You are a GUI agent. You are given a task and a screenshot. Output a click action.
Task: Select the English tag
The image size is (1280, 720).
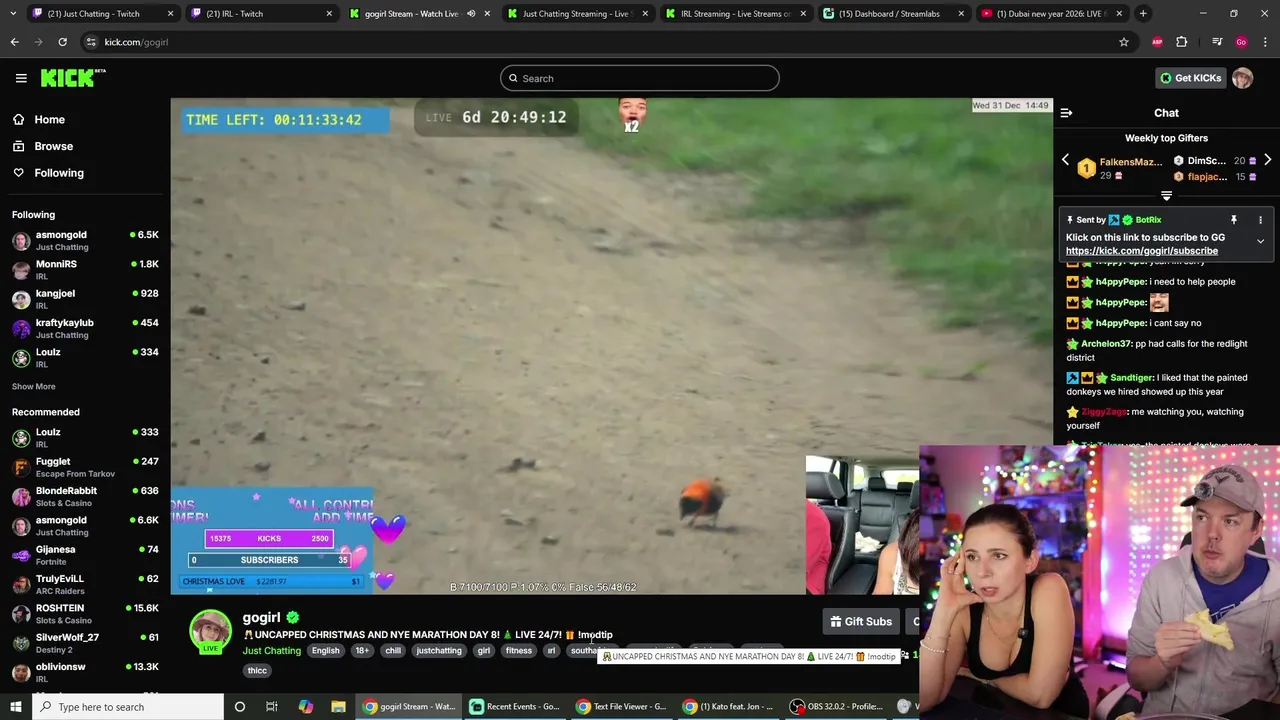coord(325,651)
